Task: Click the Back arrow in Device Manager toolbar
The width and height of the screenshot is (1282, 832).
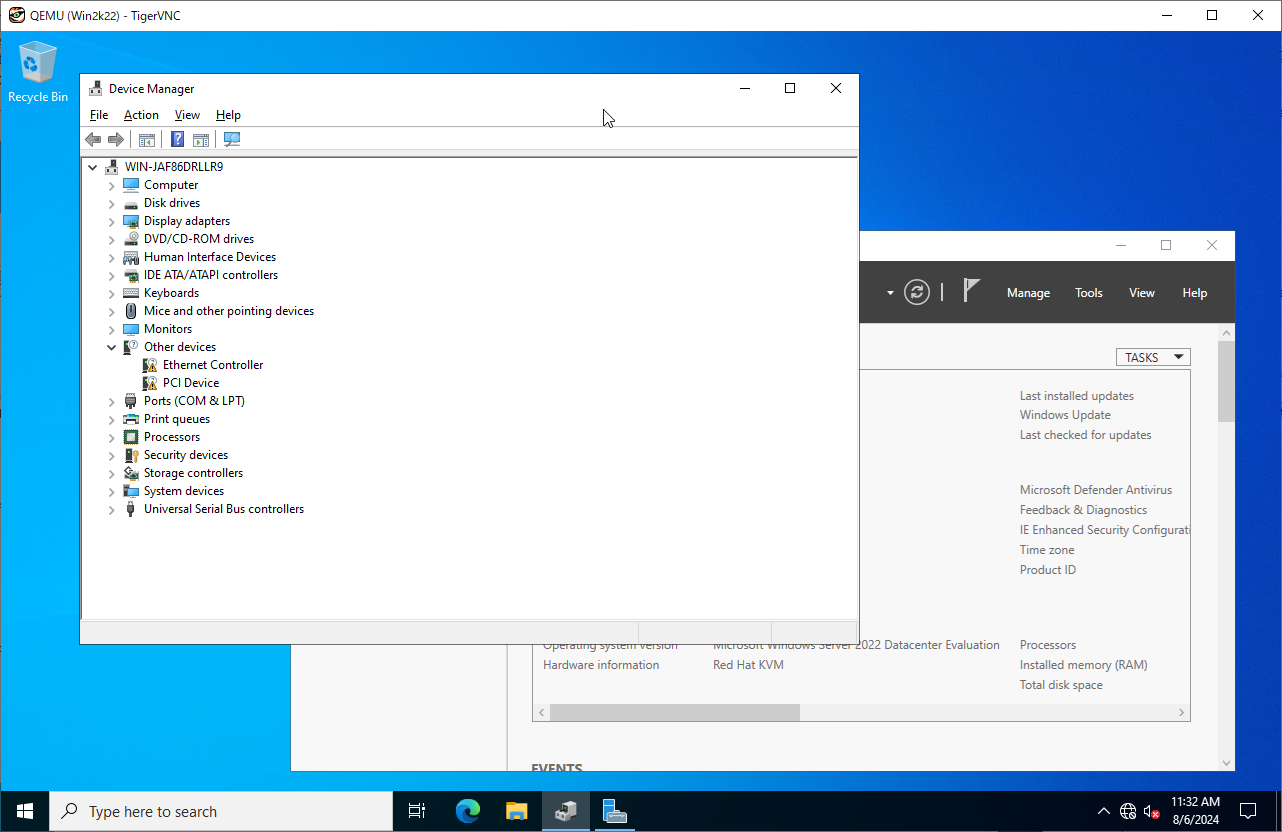Action: click(93, 139)
